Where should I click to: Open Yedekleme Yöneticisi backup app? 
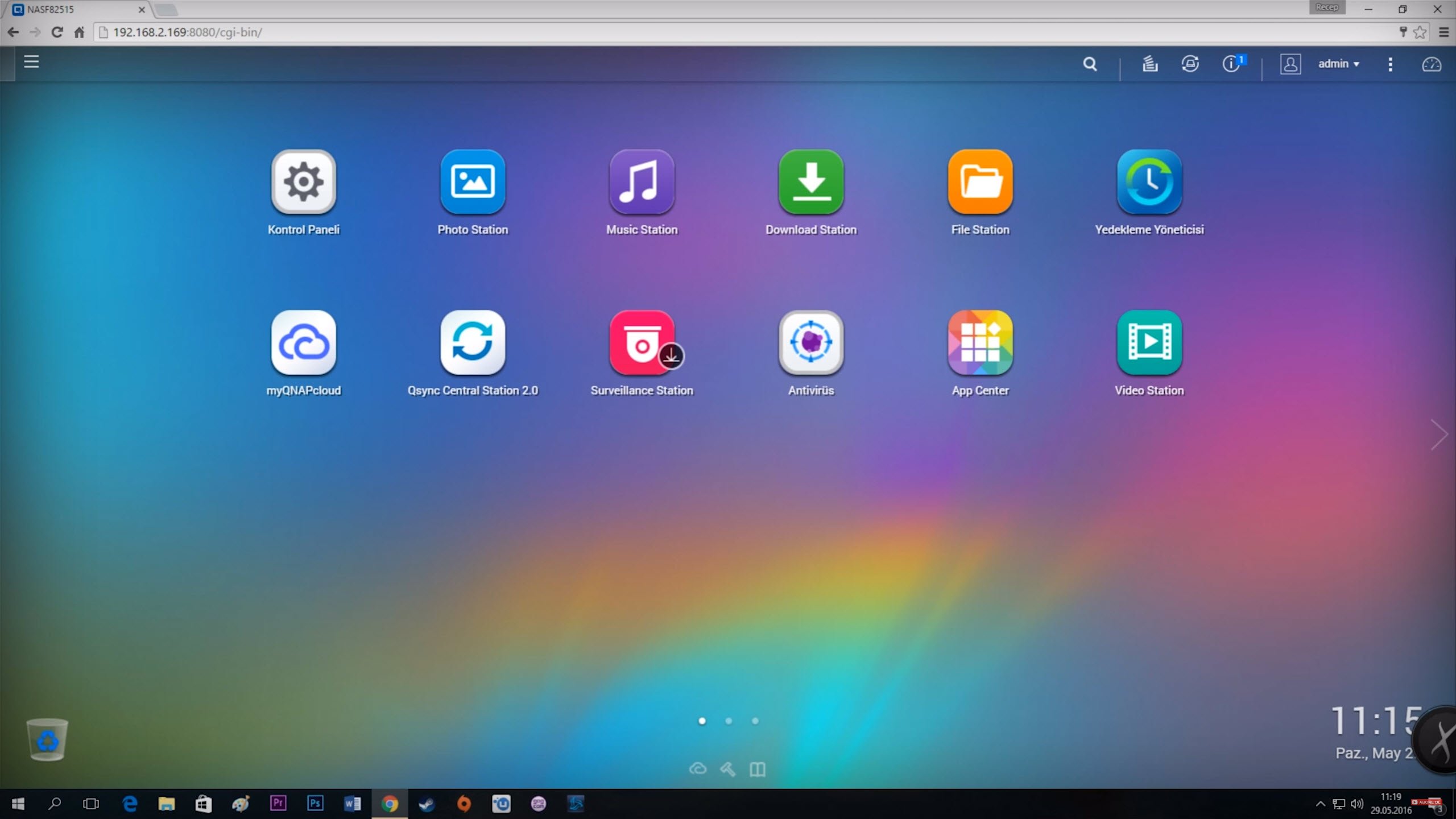pos(1149,182)
